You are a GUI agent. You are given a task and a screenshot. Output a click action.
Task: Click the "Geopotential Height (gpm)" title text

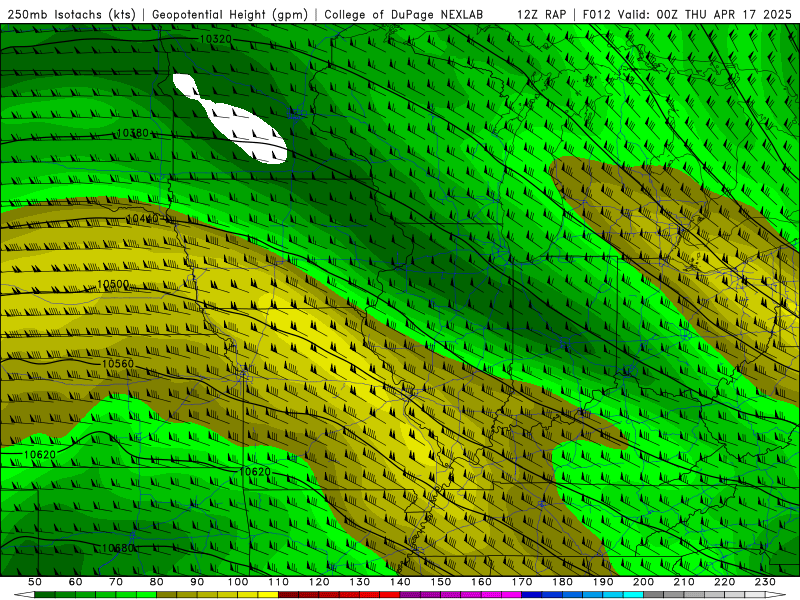[x=230, y=14]
